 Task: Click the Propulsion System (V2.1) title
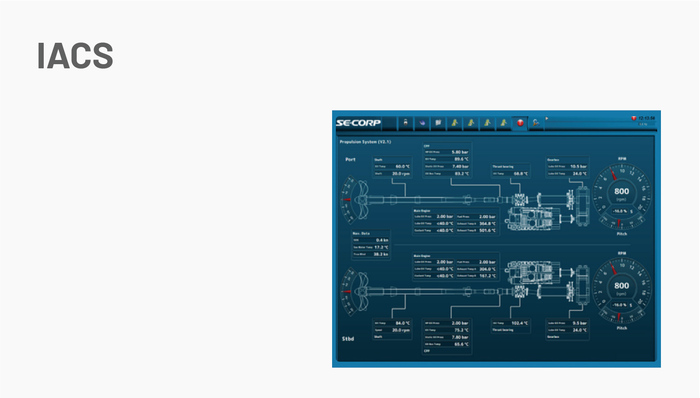pyautogui.click(x=365, y=142)
